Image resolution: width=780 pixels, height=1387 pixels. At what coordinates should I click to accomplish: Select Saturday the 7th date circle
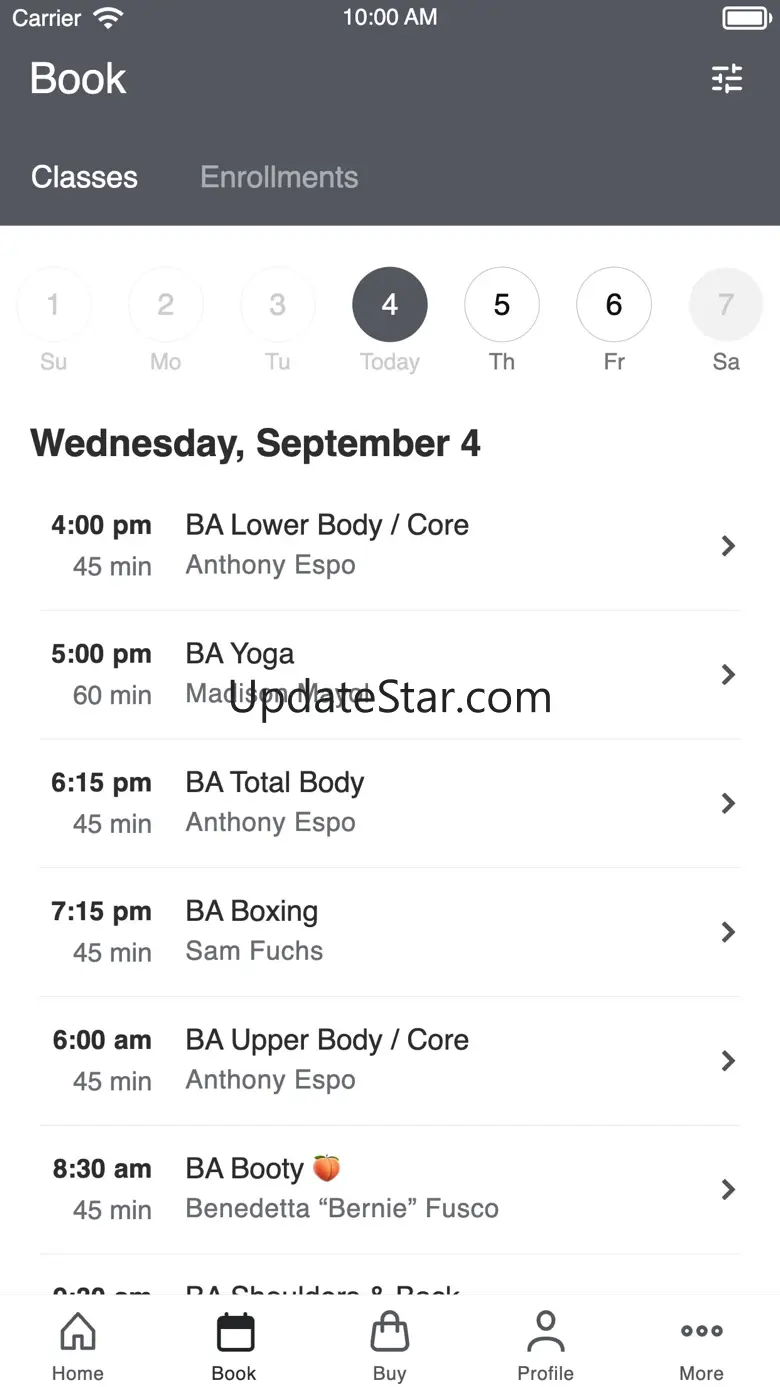[726, 305]
